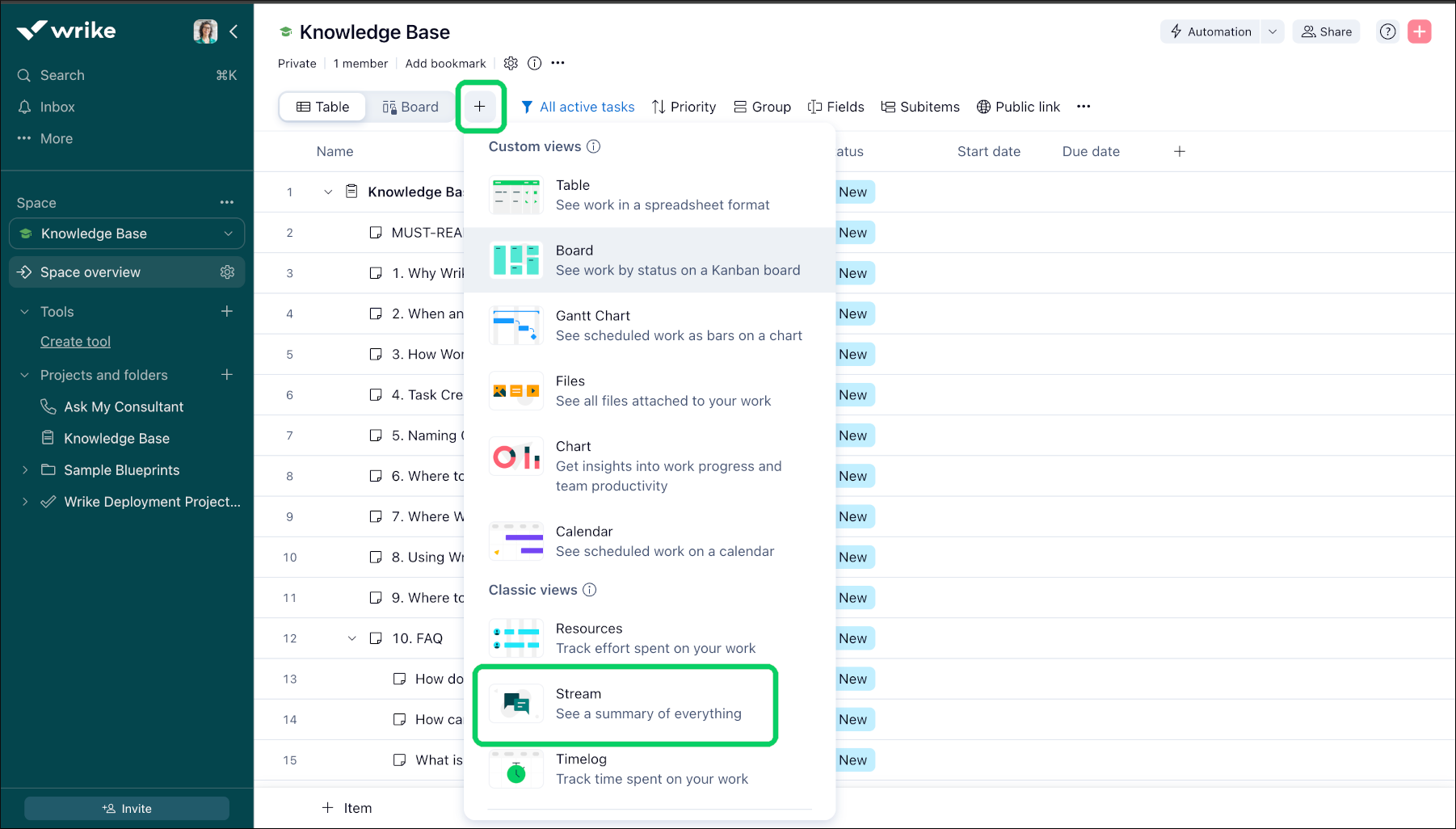The image size is (1456, 829).
Task: Open Space overview settings gear
Action: coord(227,272)
